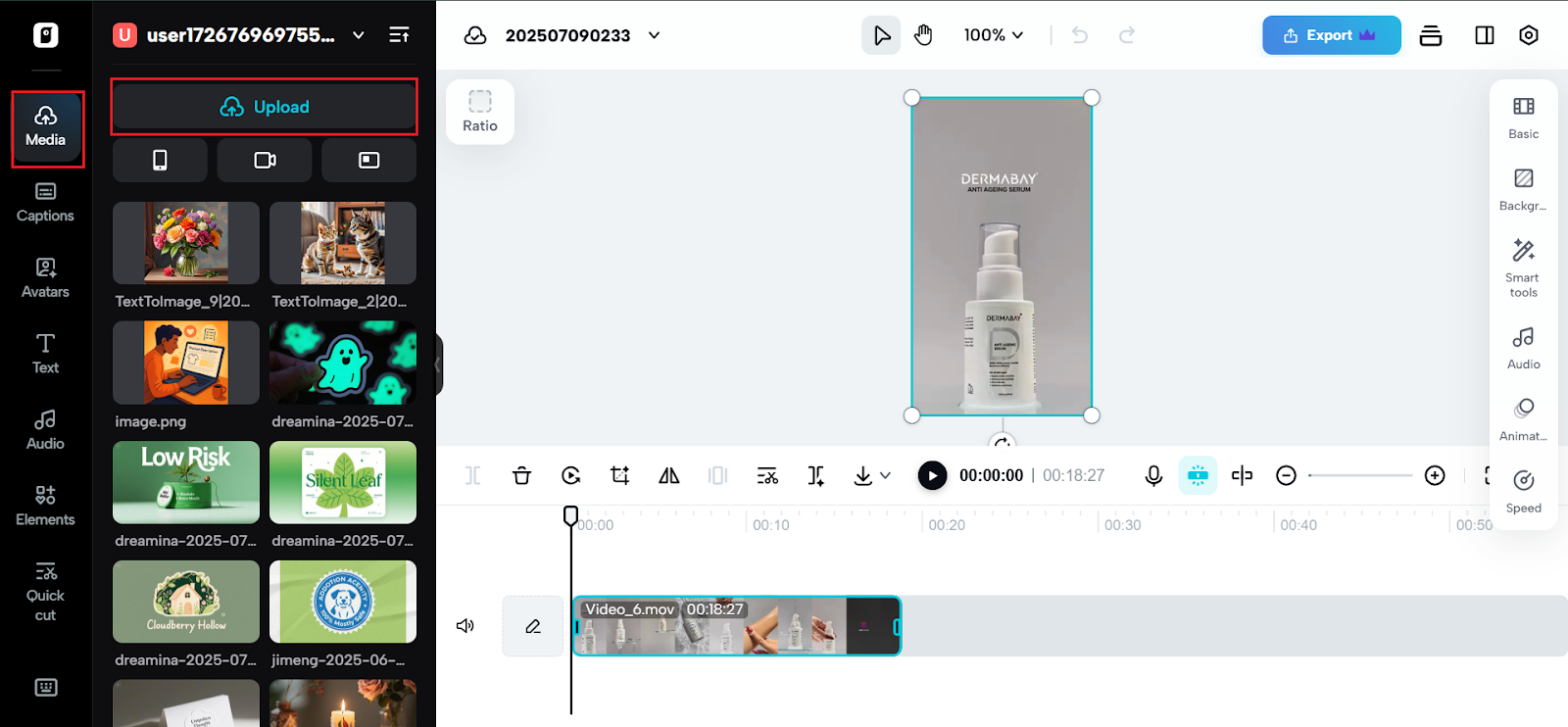
Task: Mute the video track speaker icon
Action: 465,626
